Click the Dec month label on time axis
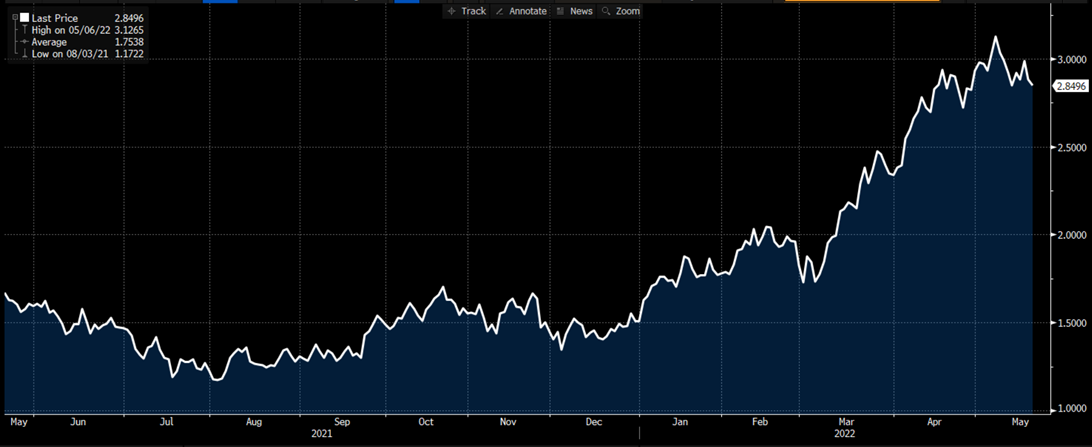This screenshot has height=447, width=1092. (x=594, y=422)
